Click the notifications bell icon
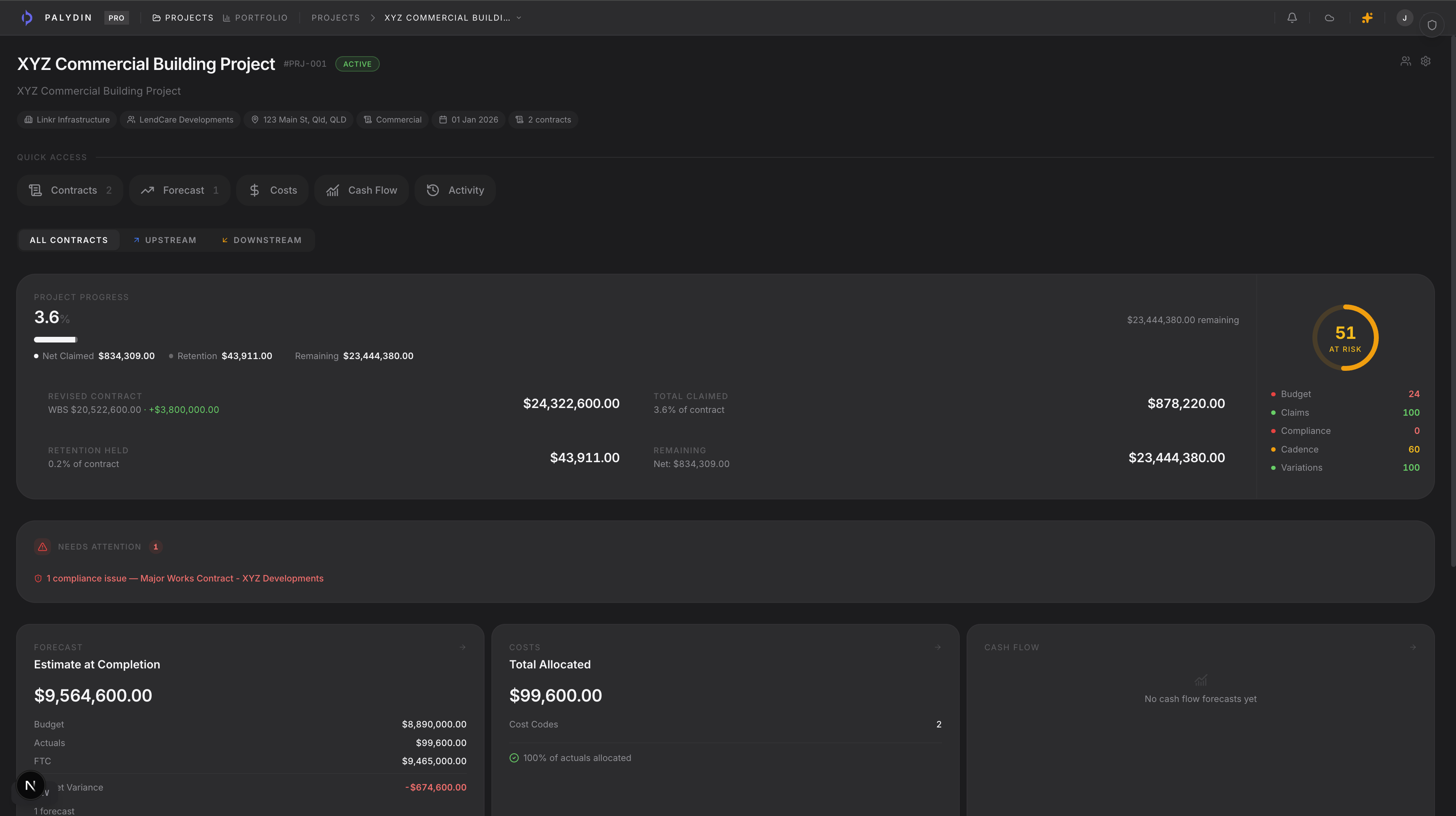This screenshot has width=1456, height=816. pyautogui.click(x=1291, y=17)
